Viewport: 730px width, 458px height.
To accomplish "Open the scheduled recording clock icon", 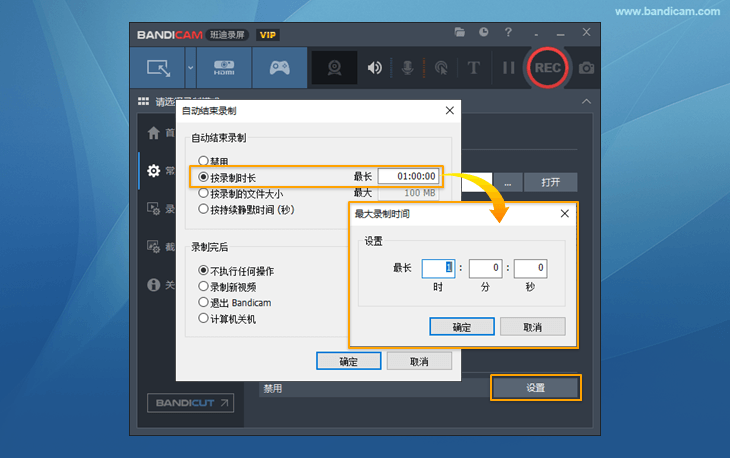I will click(x=484, y=32).
